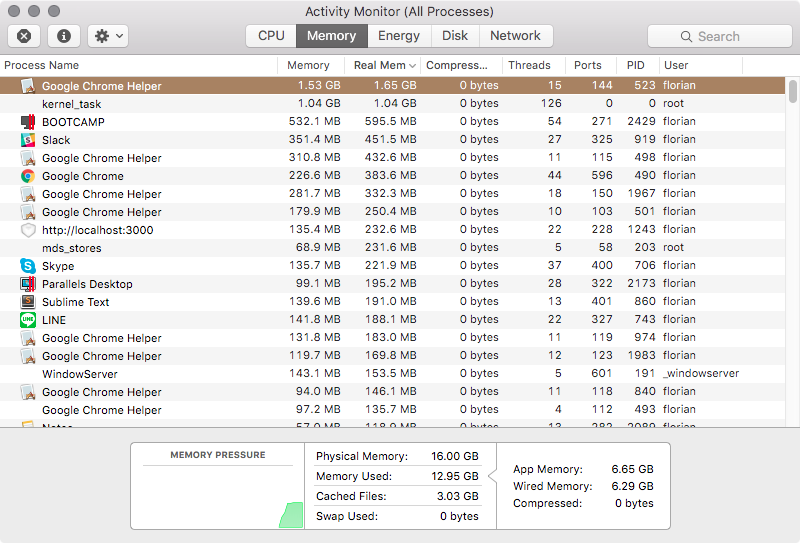Click the process list vertical scrollbar
The height and width of the screenshot is (543, 800).
coord(793,92)
